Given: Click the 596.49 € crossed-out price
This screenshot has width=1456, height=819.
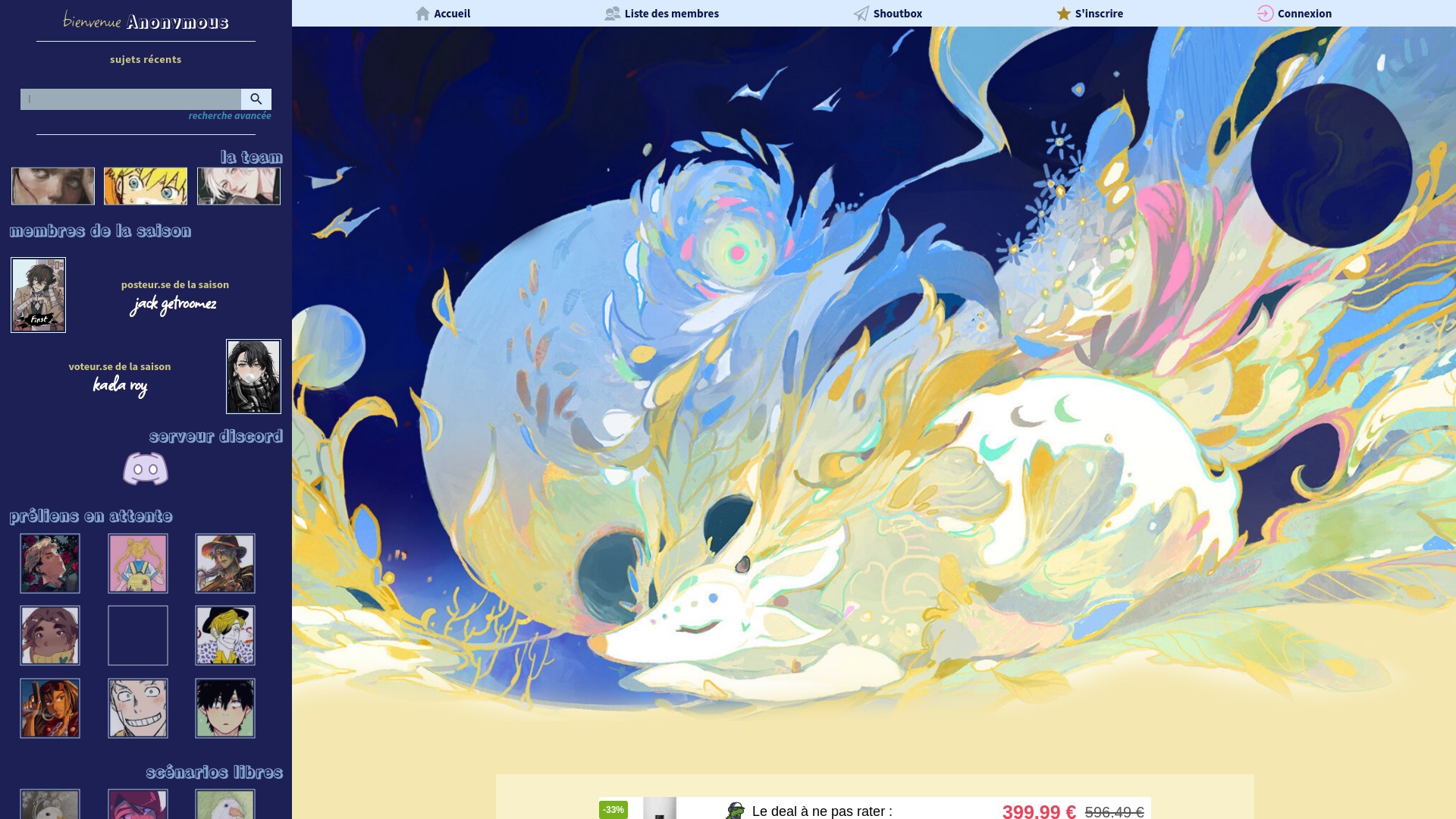Looking at the screenshot, I should pos(1114,812).
